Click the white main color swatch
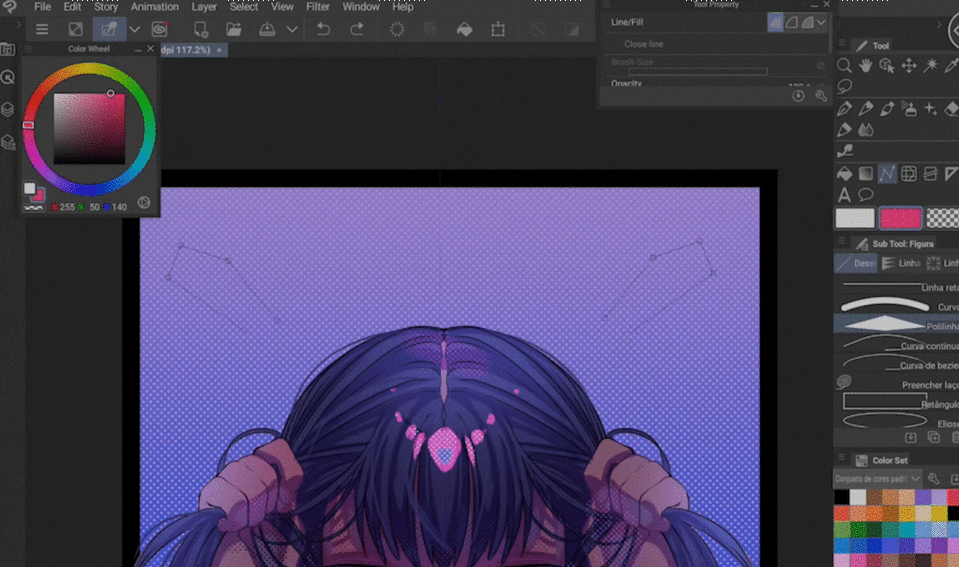 click(x=855, y=218)
